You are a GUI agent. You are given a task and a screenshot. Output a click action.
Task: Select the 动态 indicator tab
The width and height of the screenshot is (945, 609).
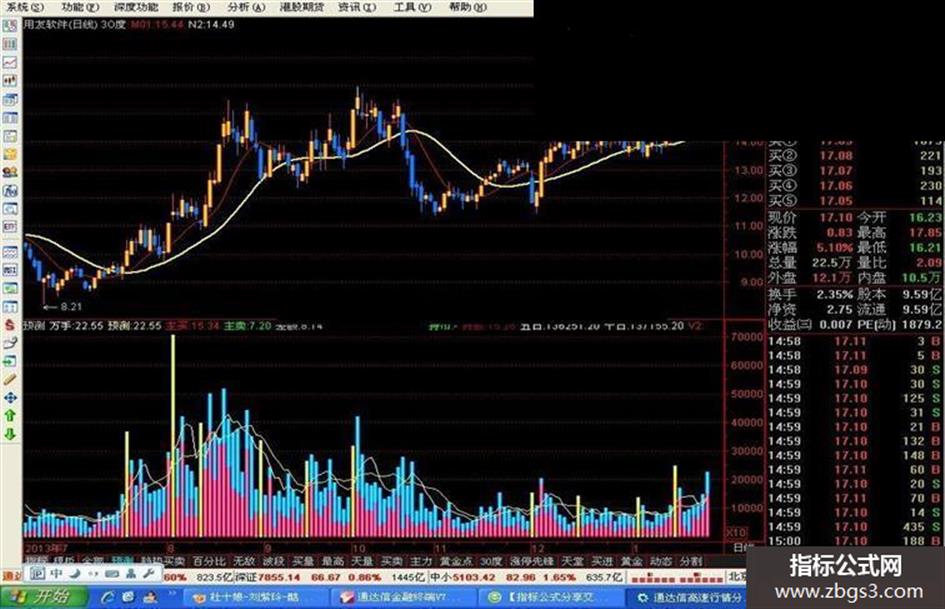tap(661, 561)
